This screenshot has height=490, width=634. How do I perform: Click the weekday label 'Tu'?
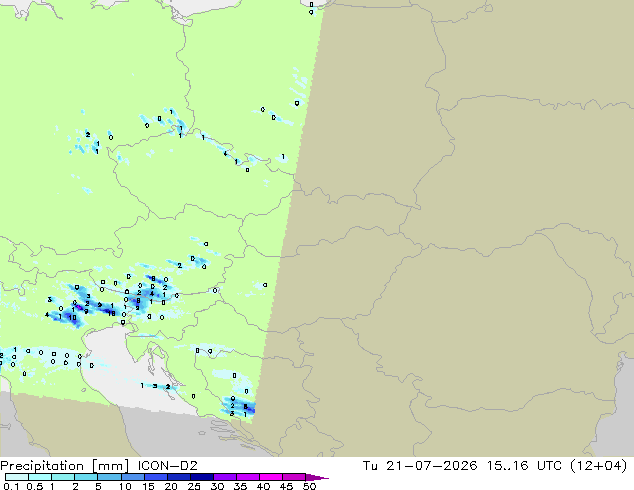click(370, 466)
